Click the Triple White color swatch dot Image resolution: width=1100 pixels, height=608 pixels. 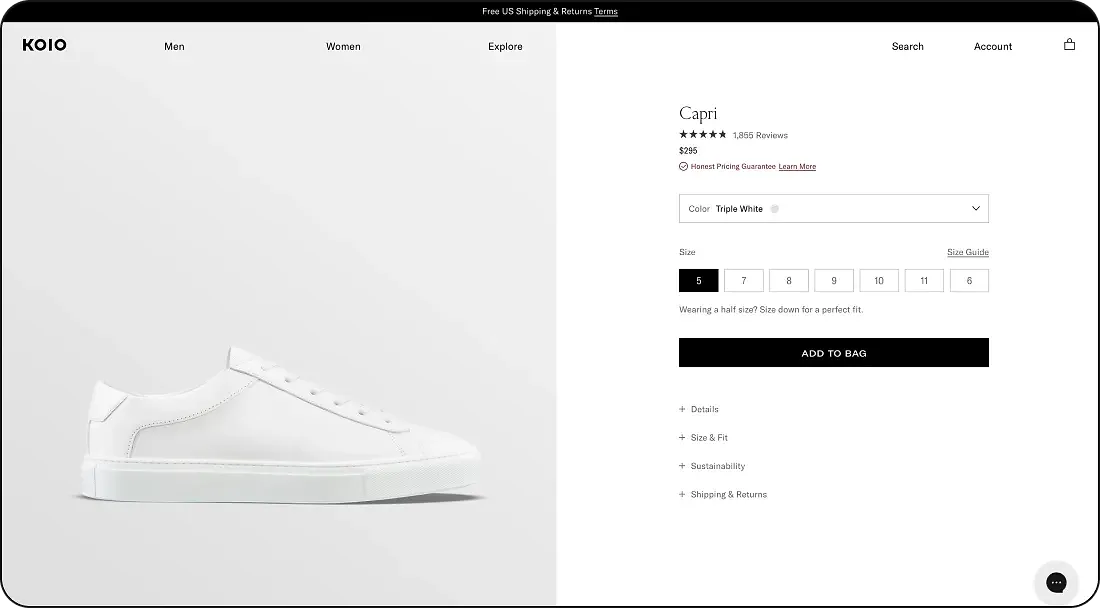774,208
